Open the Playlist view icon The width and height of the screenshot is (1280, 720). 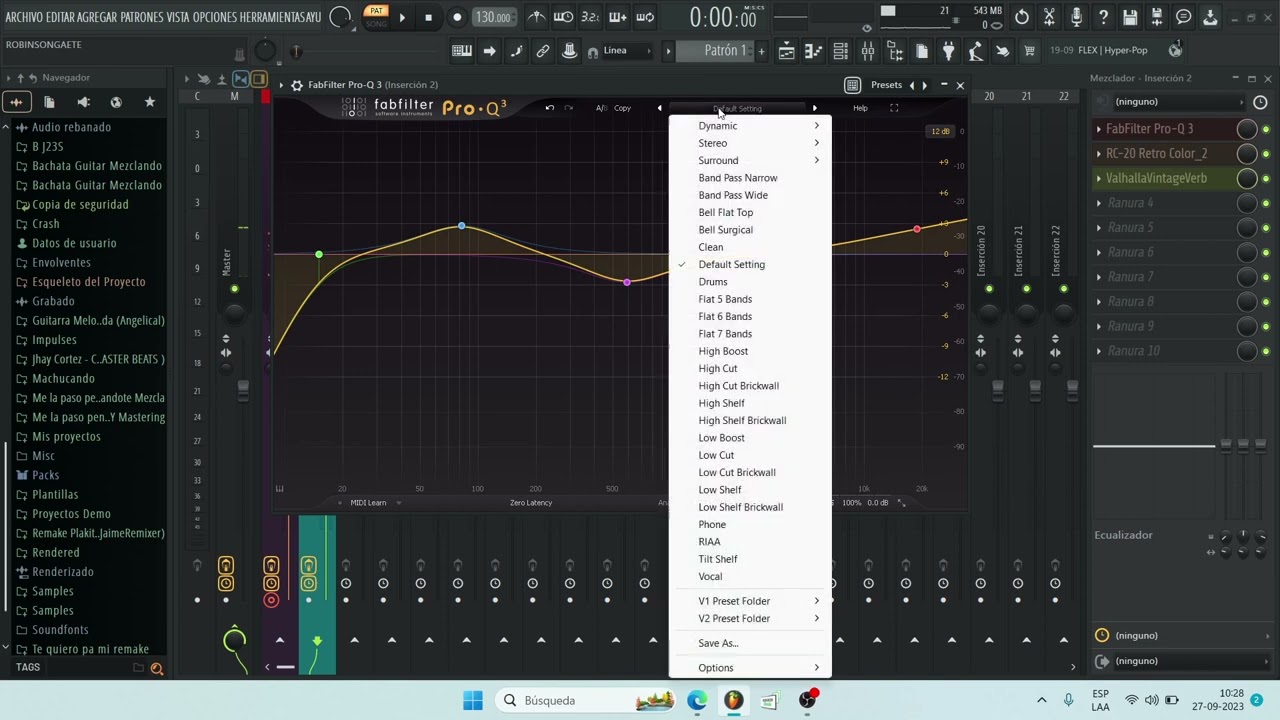(x=787, y=51)
